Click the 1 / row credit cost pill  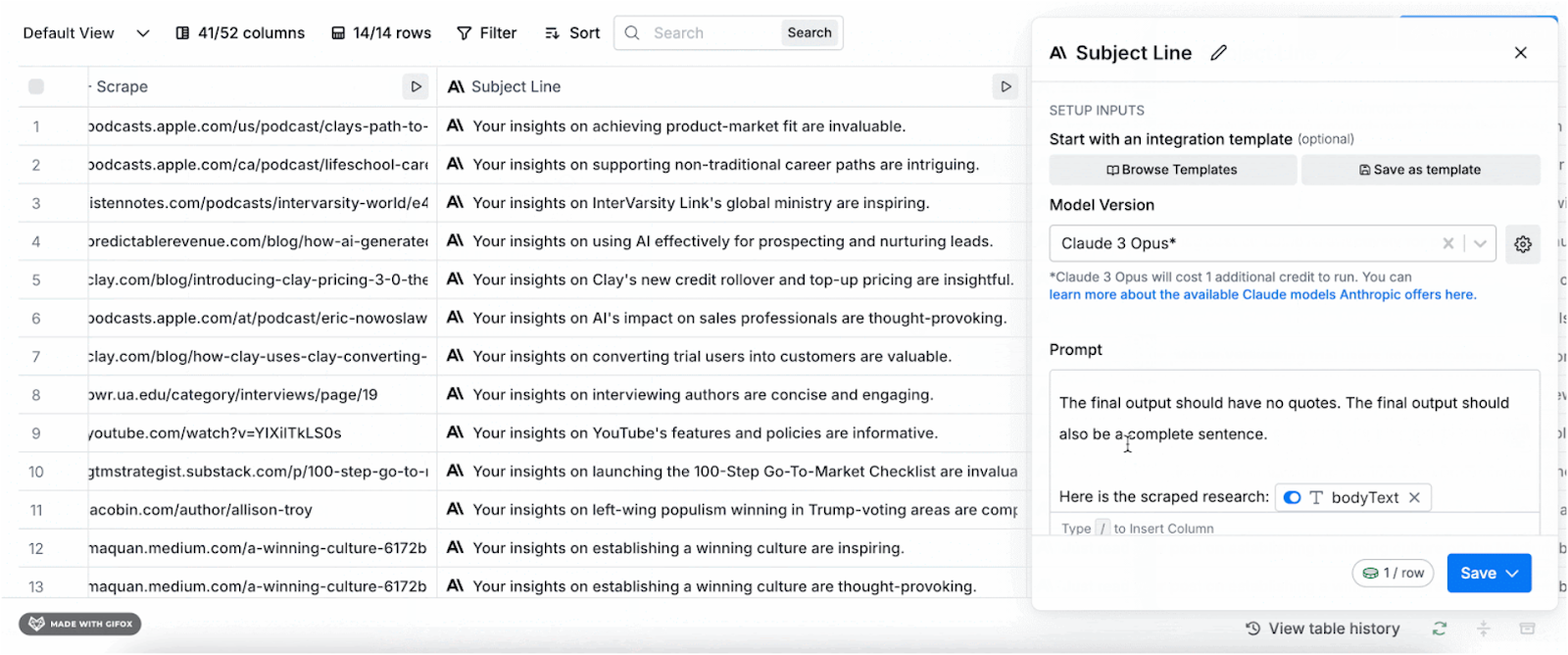[x=1393, y=573]
